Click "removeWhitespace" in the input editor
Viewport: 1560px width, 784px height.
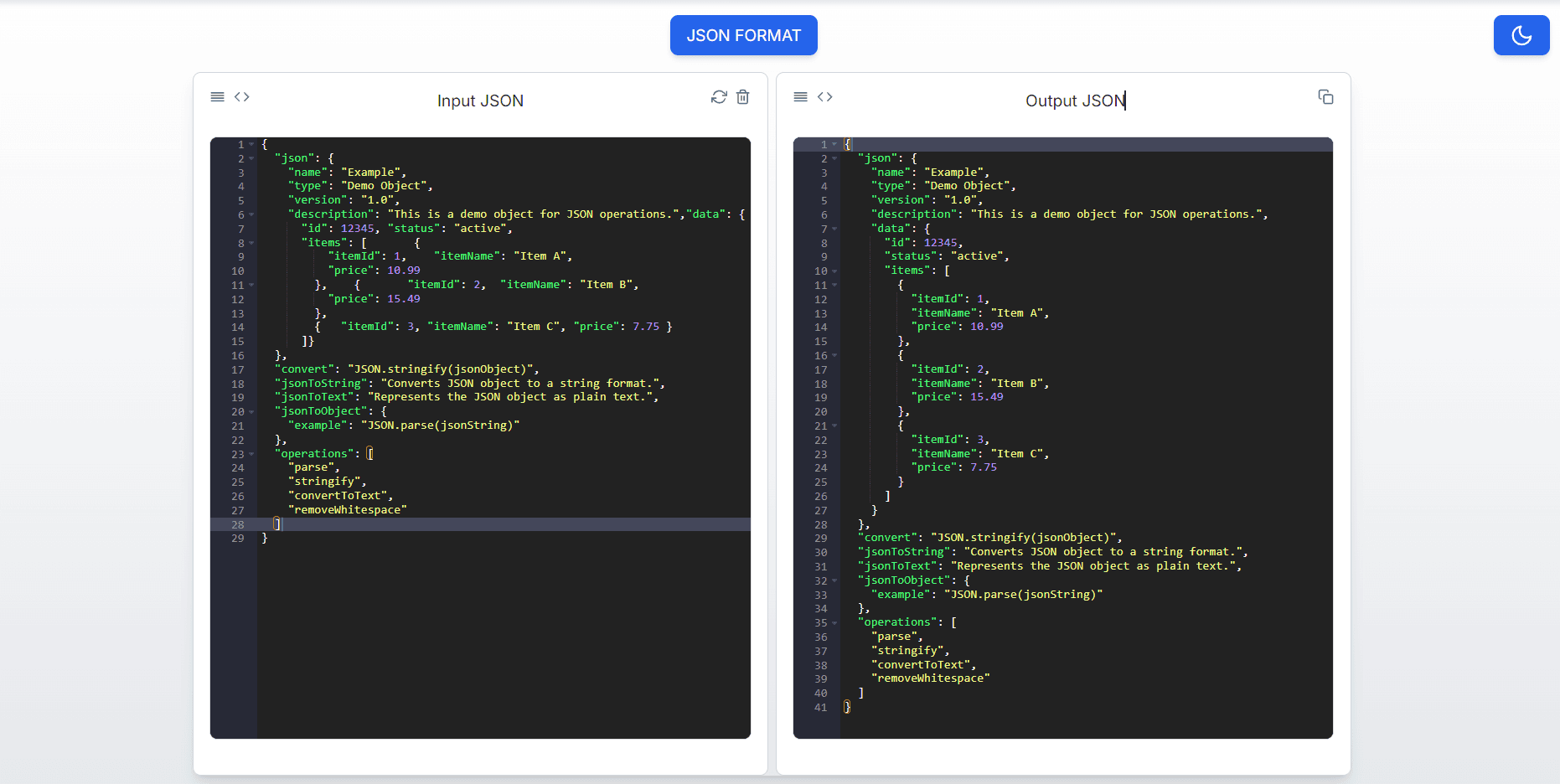[x=348, y=510]
